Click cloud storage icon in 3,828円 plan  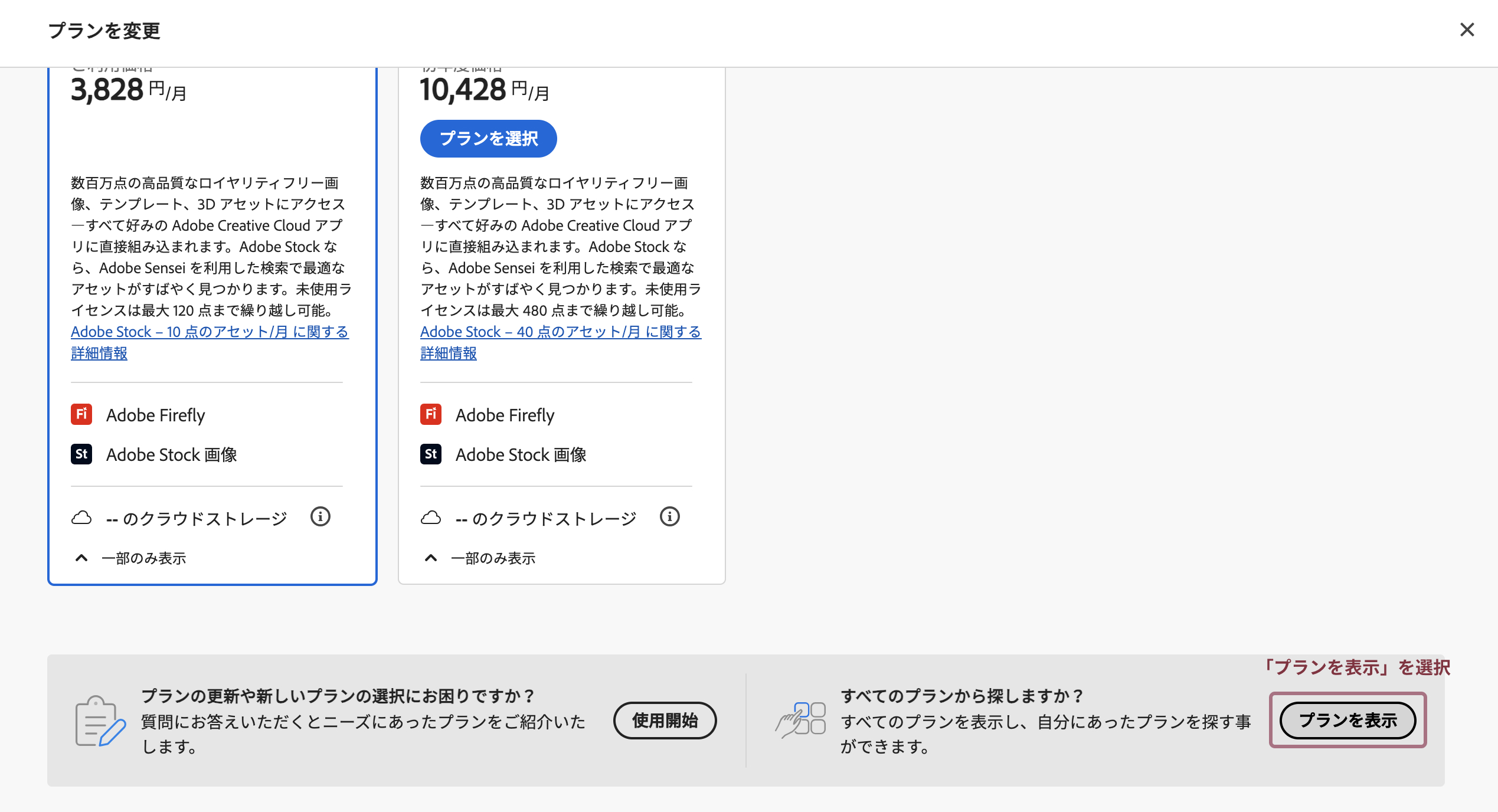point(81,518)
